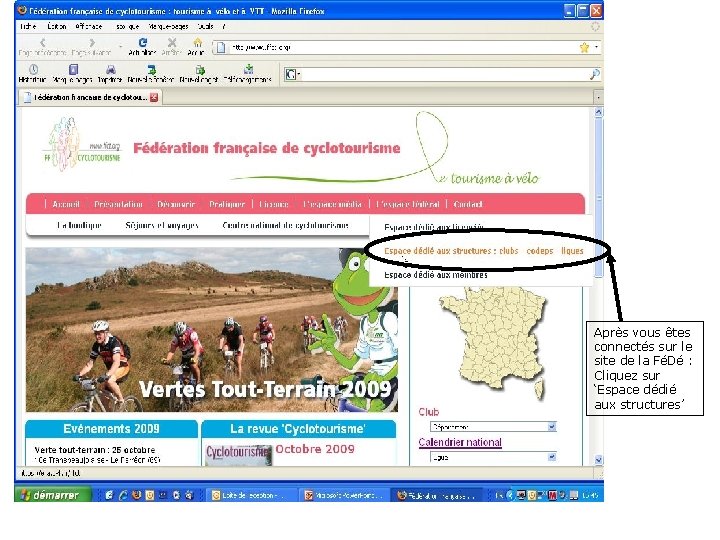Open the Windows démarrer start button

[x=53, y=495]
